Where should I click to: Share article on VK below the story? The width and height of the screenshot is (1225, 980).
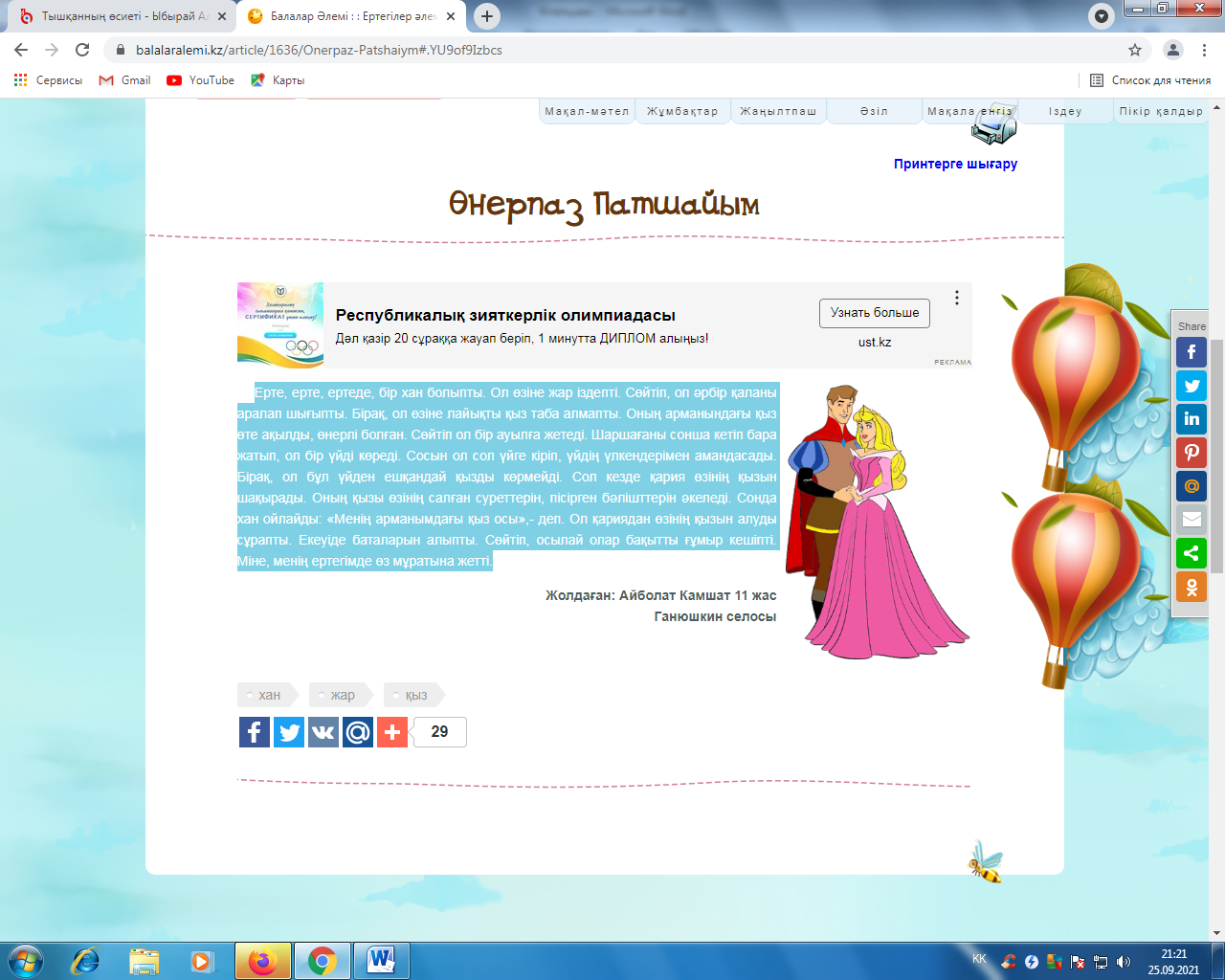click(x=323, y=732)
